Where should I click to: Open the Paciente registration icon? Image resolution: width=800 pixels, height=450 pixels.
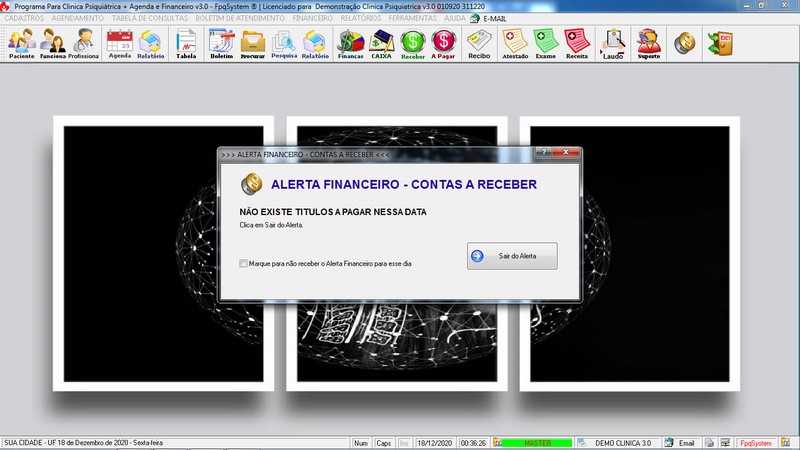21,44
